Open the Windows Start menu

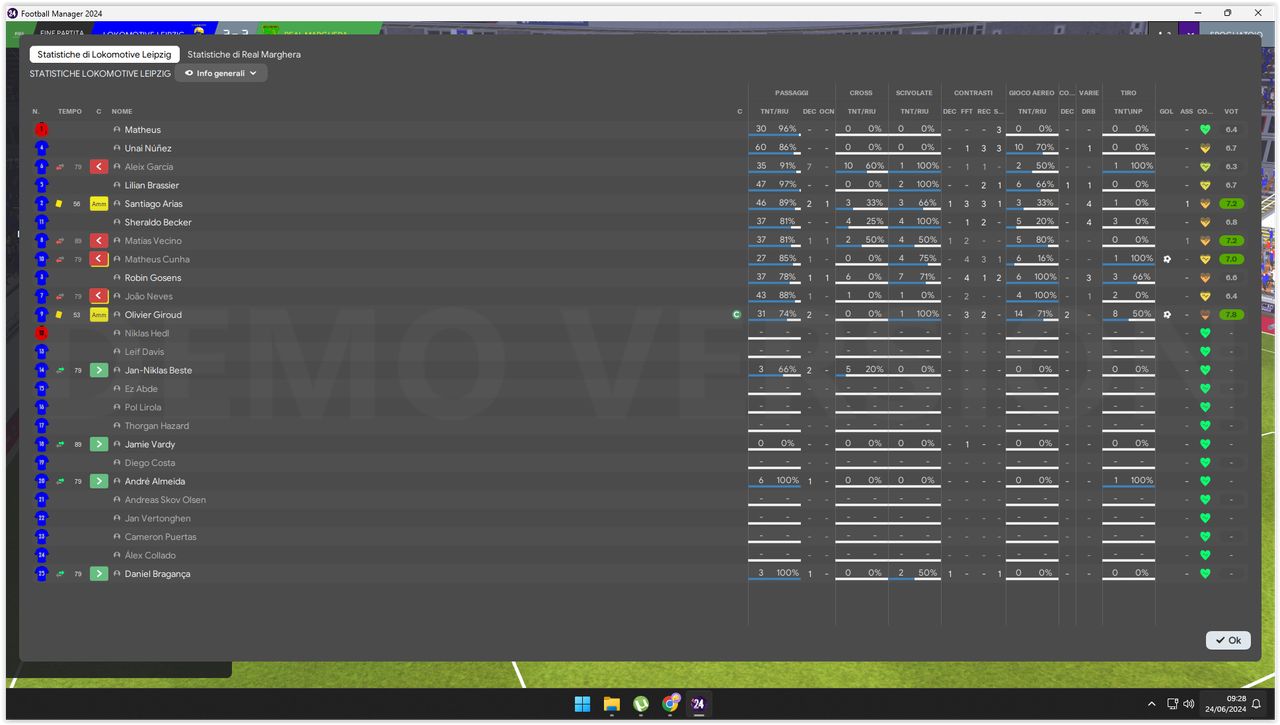[582, 704]
